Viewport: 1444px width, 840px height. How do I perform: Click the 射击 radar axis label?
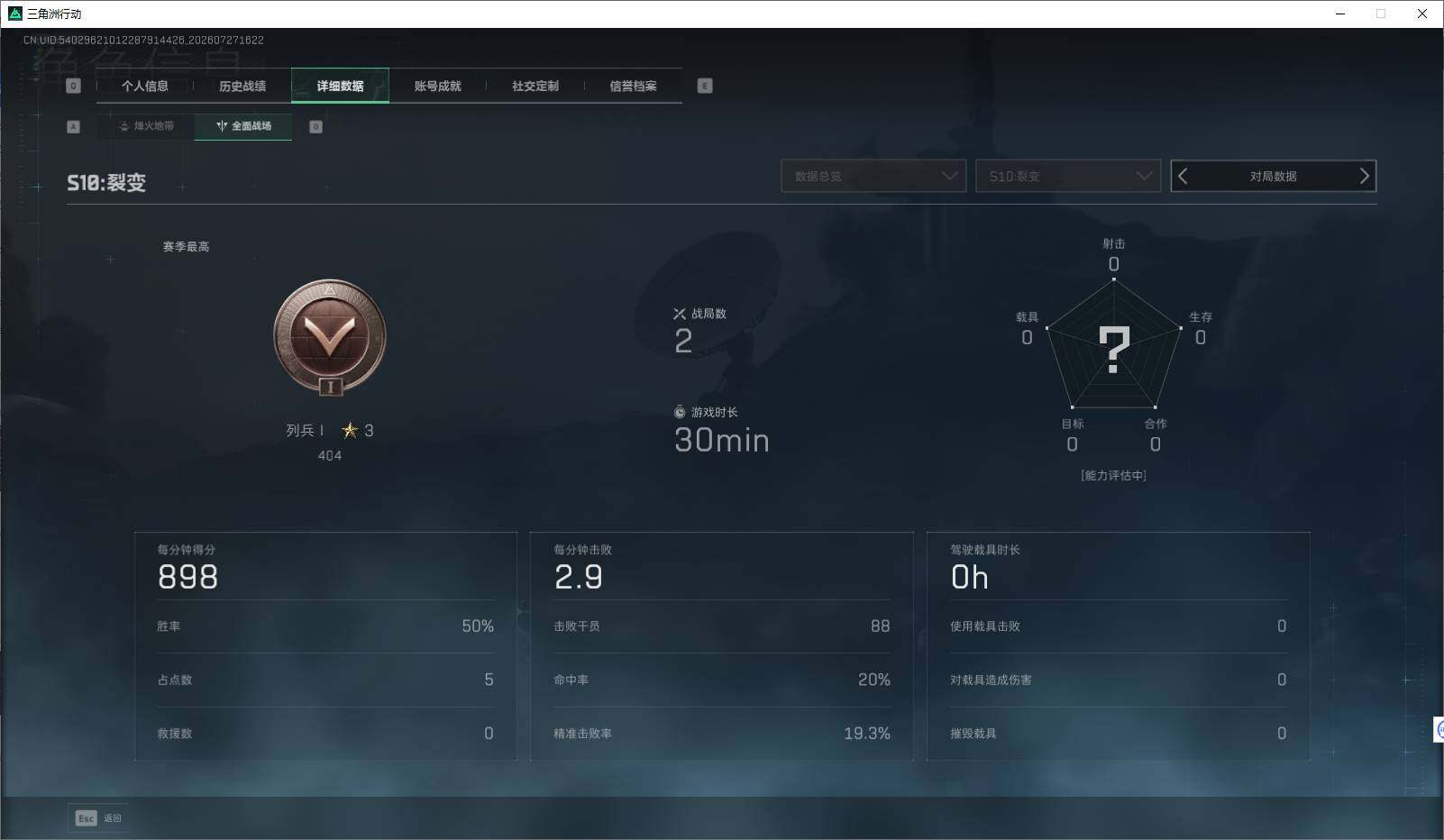(x=1114, y=243)
